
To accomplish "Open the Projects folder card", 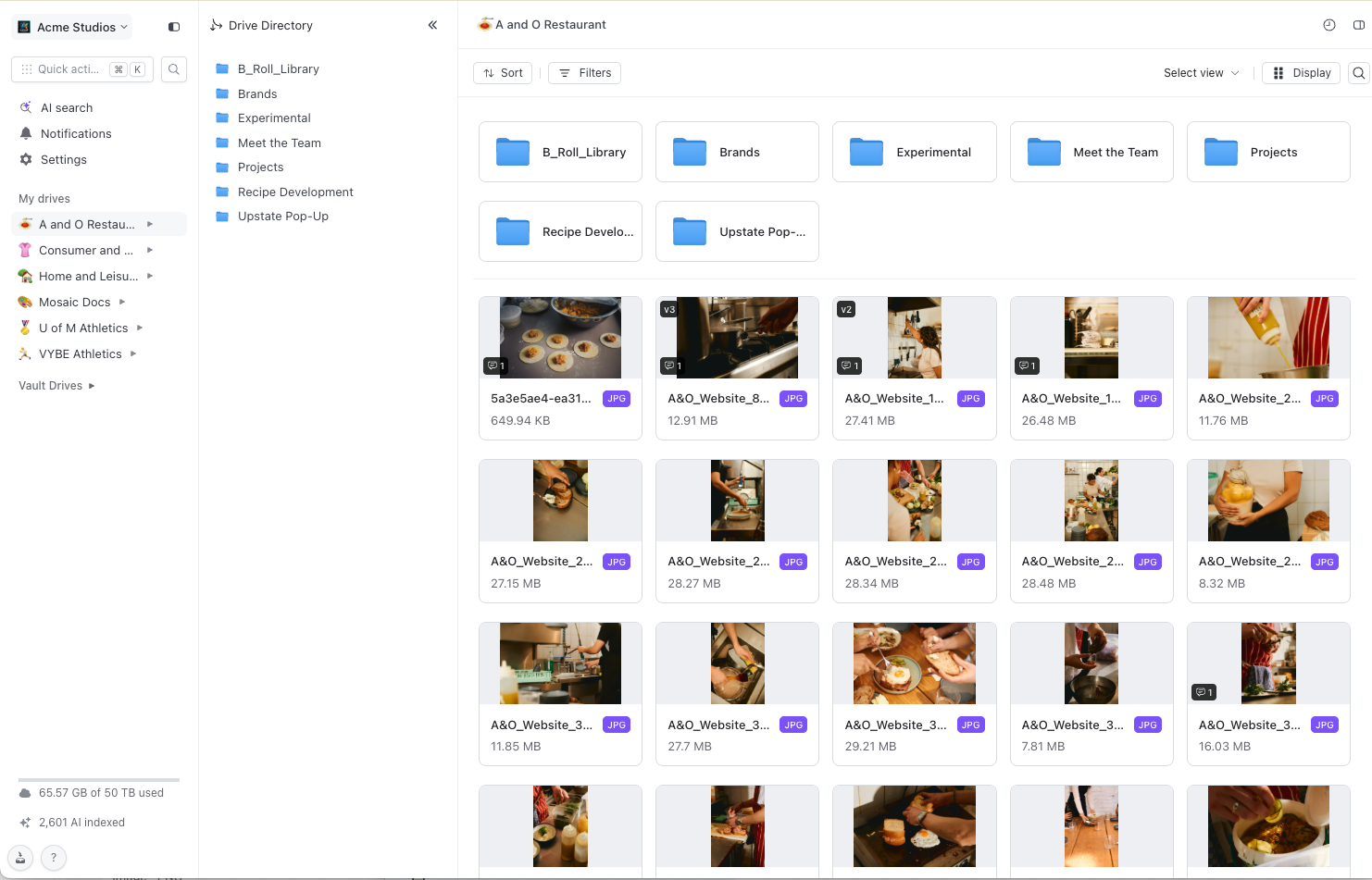I will [1268, 152].
